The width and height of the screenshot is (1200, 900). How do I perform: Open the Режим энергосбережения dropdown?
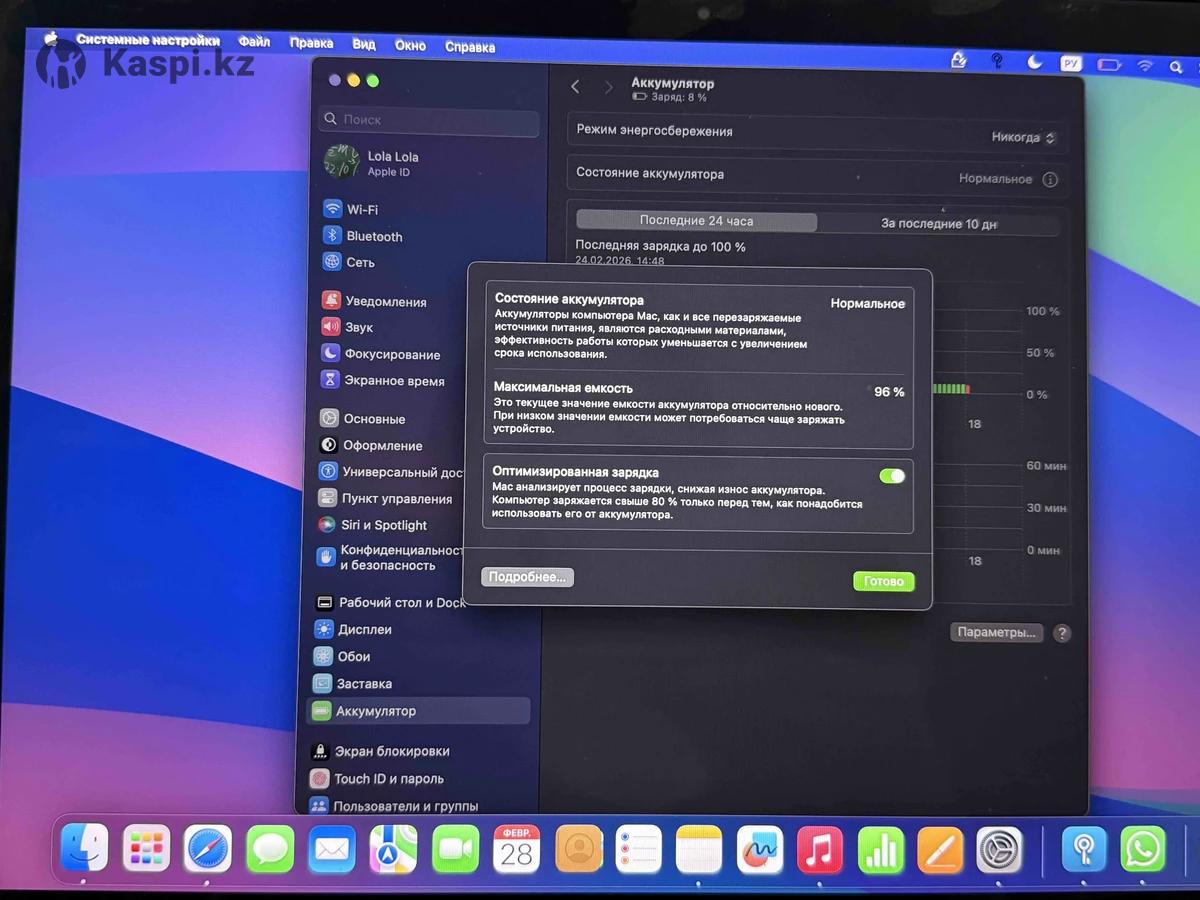(x=1023, y=137)
